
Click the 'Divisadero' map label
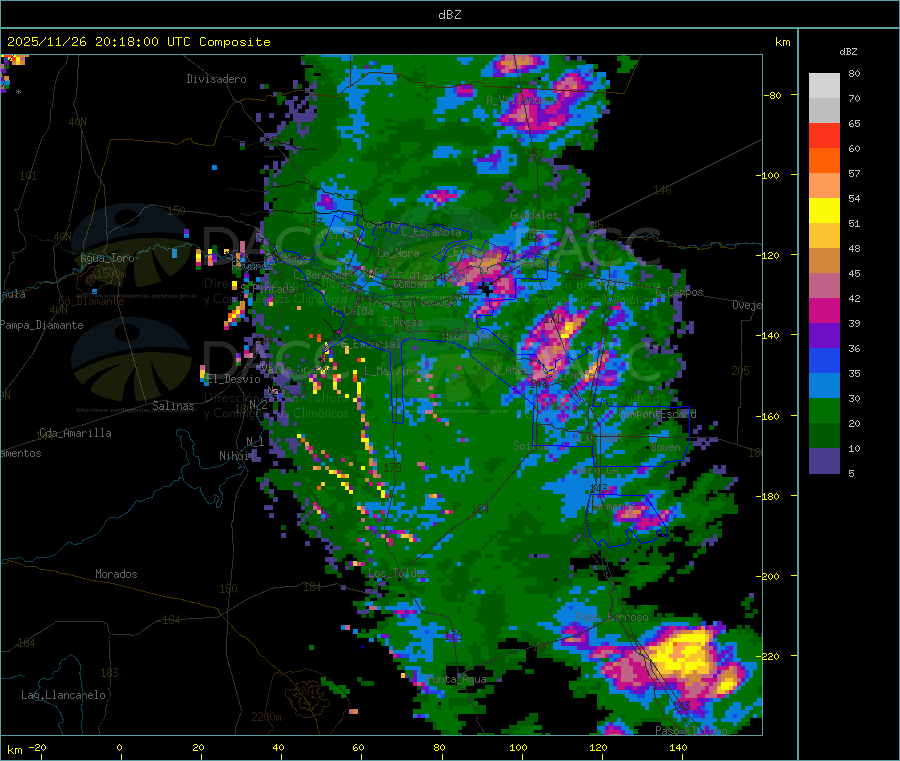coord(216,79)
